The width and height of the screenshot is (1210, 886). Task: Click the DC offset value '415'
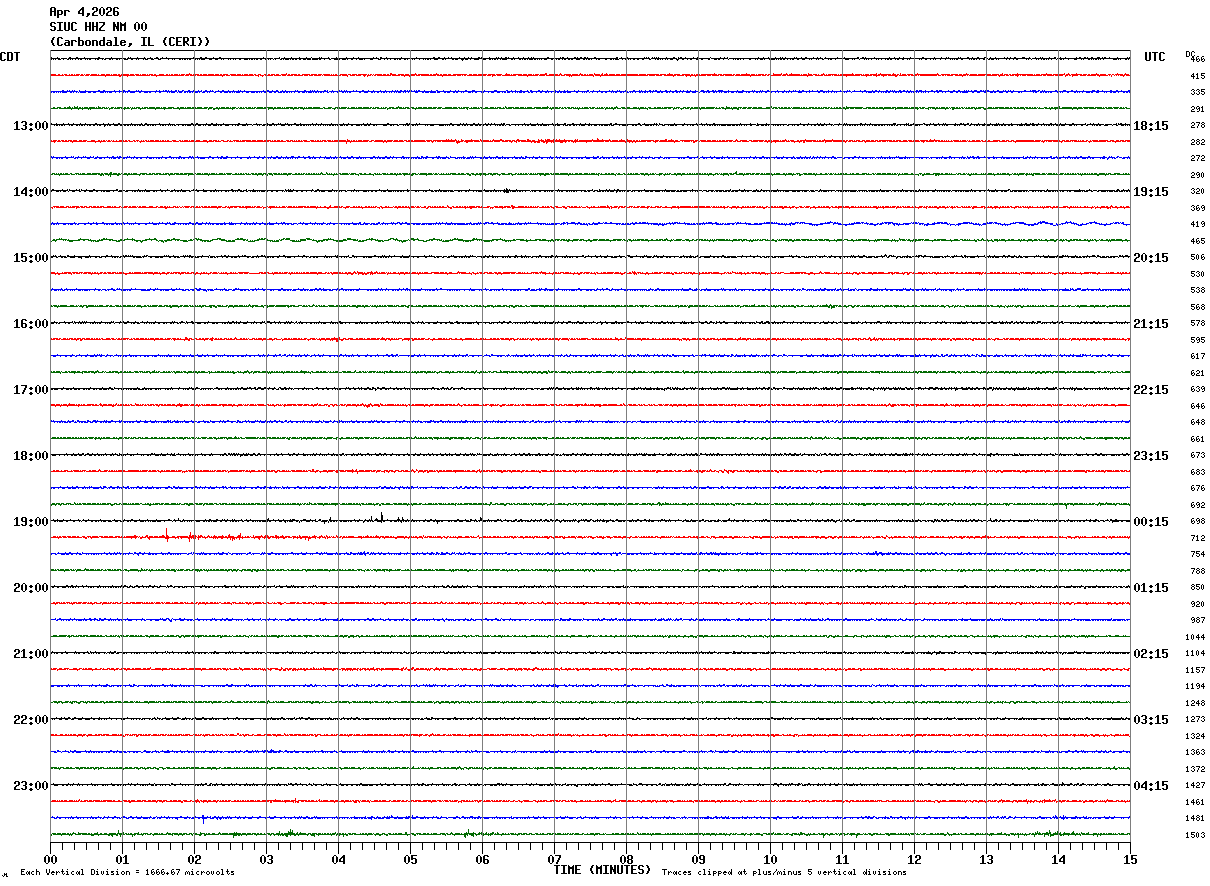(x=1197, y=76)
